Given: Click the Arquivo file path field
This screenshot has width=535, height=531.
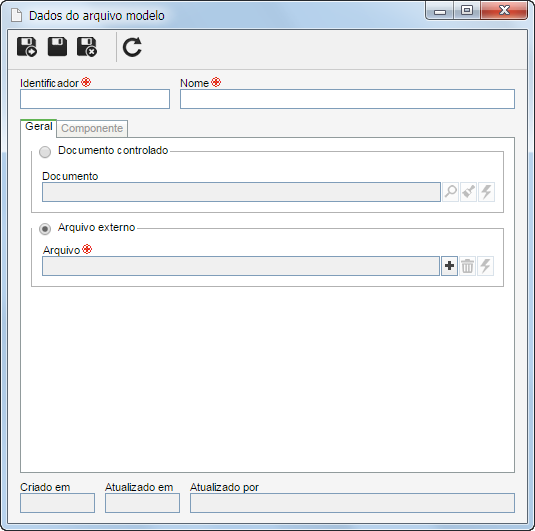Looking at the screenshot, I should pyautogui.click(x=241, y=266).
